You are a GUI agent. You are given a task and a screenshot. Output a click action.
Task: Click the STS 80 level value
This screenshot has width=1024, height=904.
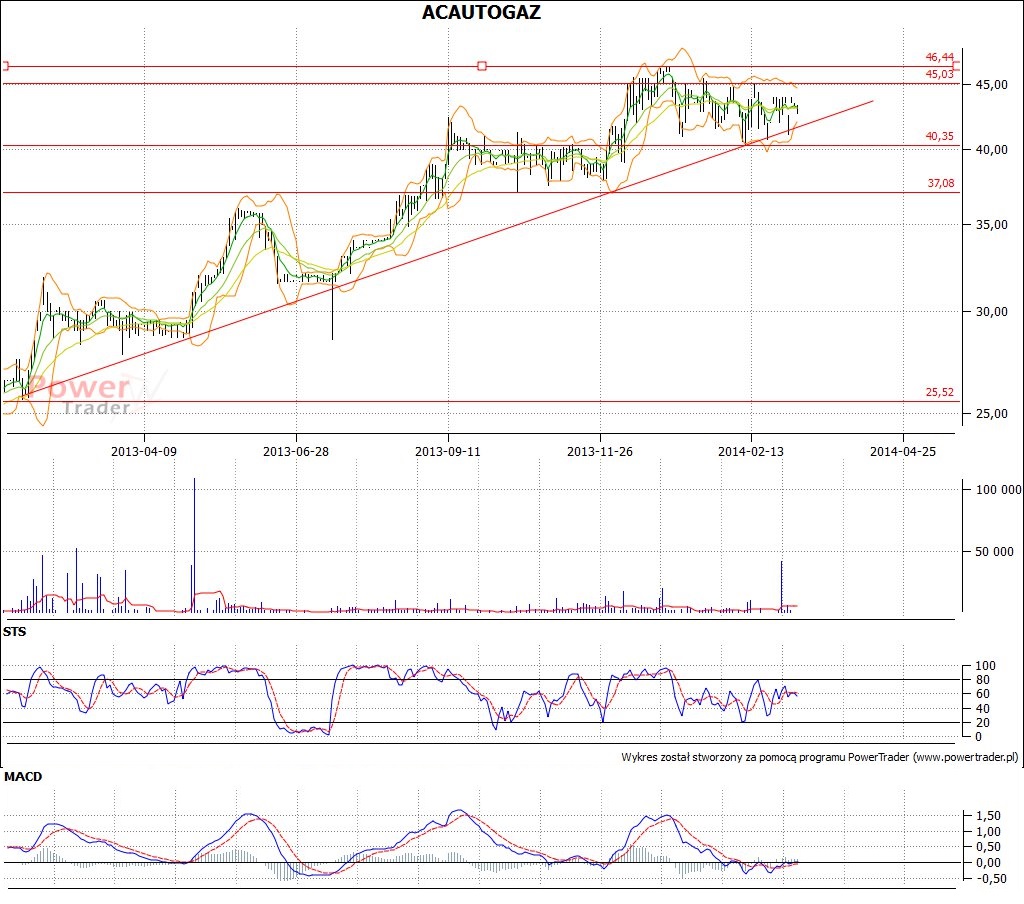982,680
